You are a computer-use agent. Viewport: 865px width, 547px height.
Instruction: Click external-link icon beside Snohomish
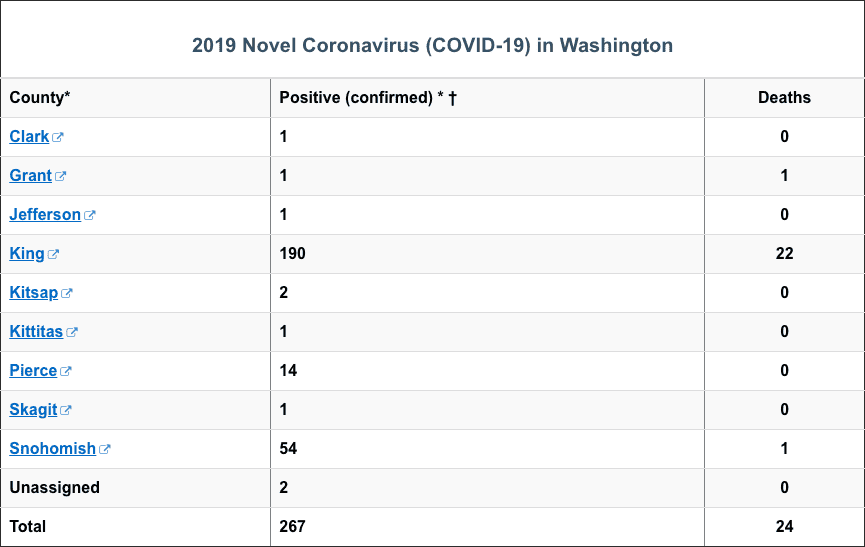click(105, 449)
